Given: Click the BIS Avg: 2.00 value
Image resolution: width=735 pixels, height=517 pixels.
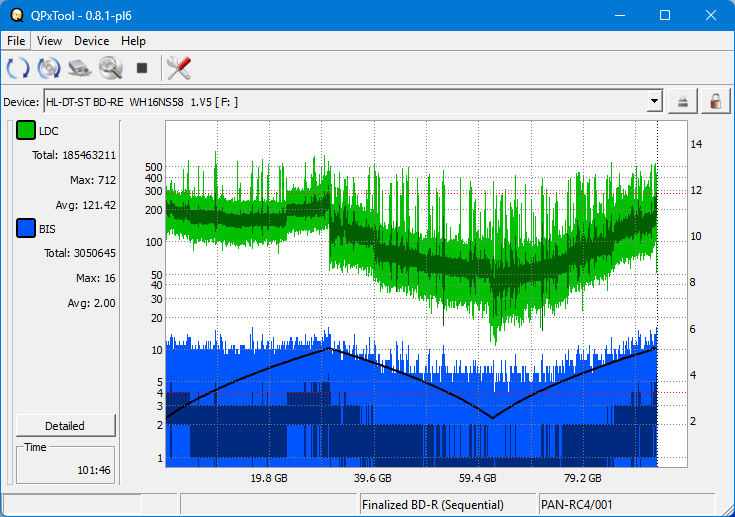Looking at the screenshot, I should [x=91, y=303].
